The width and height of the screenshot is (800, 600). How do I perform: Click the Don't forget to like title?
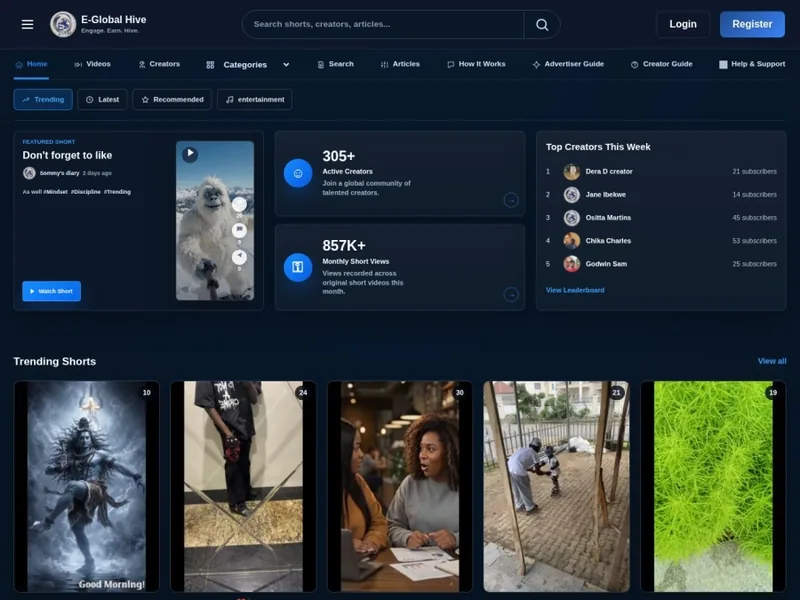(x=67, y=155)
